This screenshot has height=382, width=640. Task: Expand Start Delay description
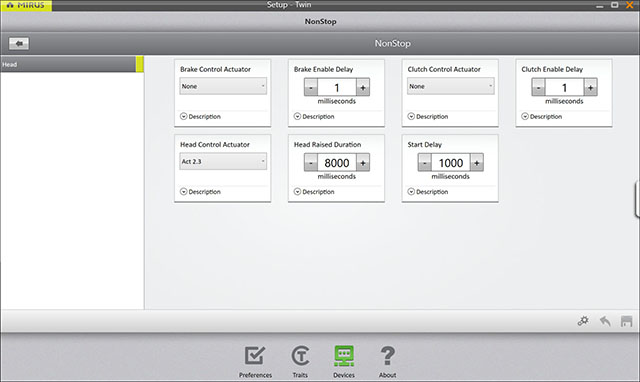(428, 191)
